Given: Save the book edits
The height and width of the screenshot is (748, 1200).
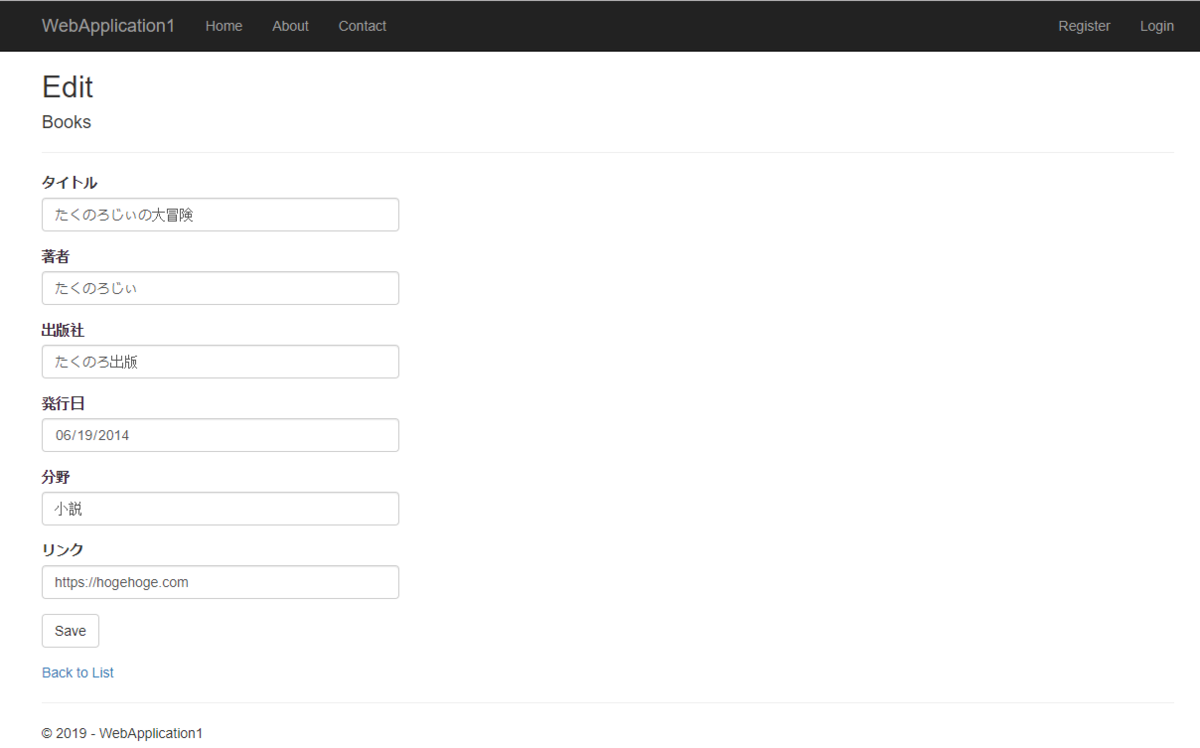Looking at the screenshot, I should coord(70,631).
